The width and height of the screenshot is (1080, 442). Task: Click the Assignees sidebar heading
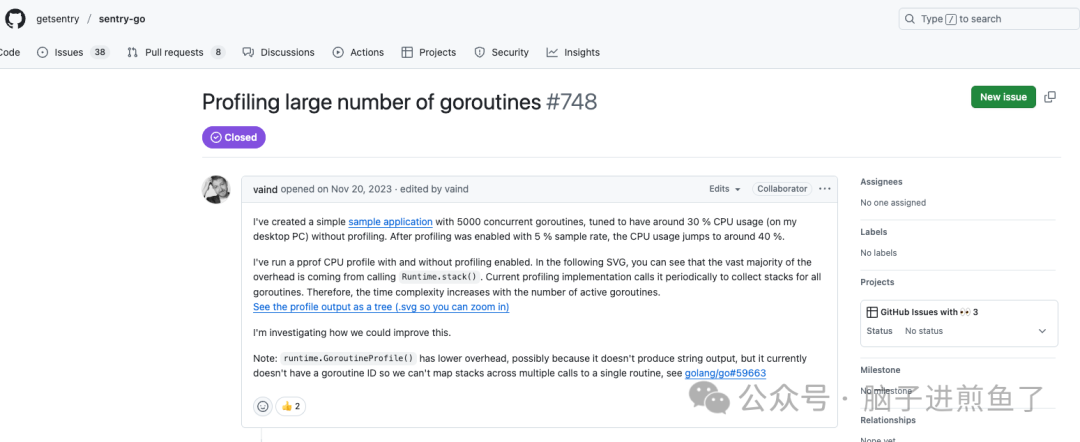tap(881, 182)
